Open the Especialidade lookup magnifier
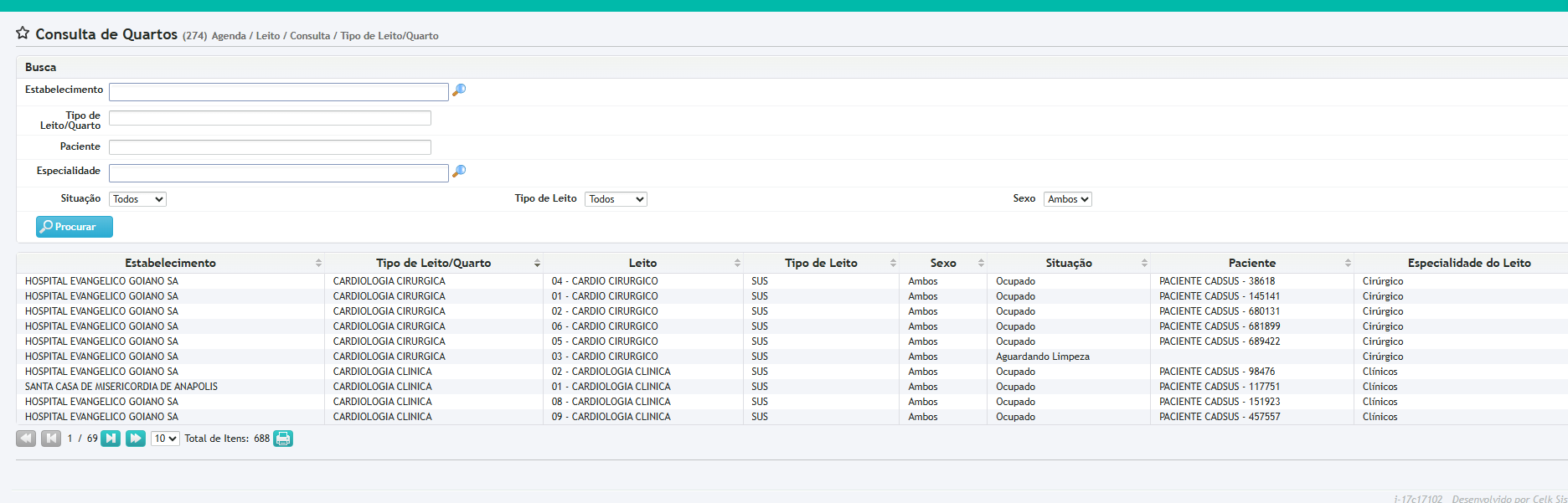The image size is (1568, 503). click(459, 172)
